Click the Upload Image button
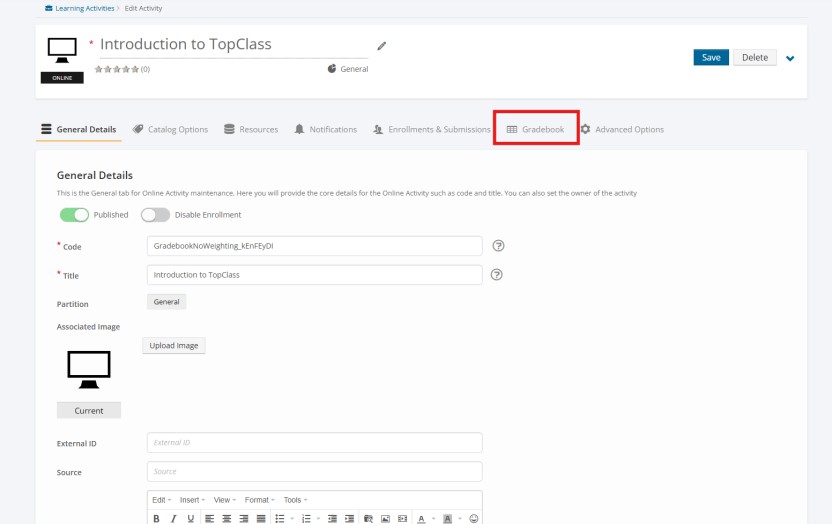 click(x=174, y=345)
